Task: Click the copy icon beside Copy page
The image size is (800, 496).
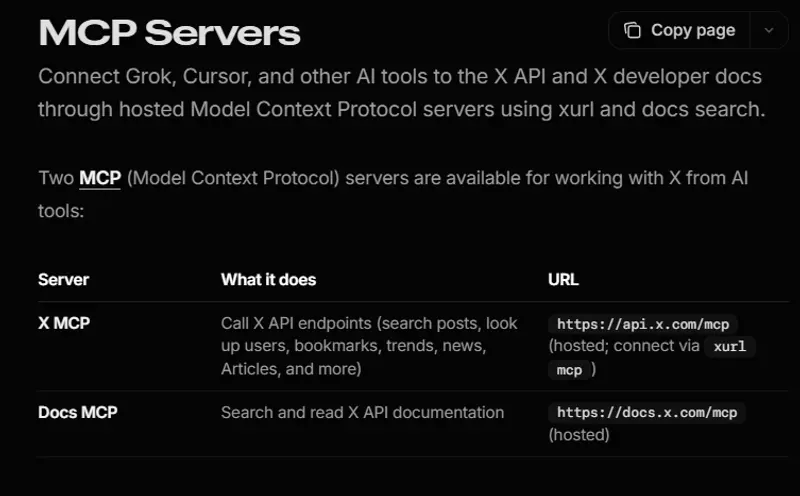Action: point(632,31)
